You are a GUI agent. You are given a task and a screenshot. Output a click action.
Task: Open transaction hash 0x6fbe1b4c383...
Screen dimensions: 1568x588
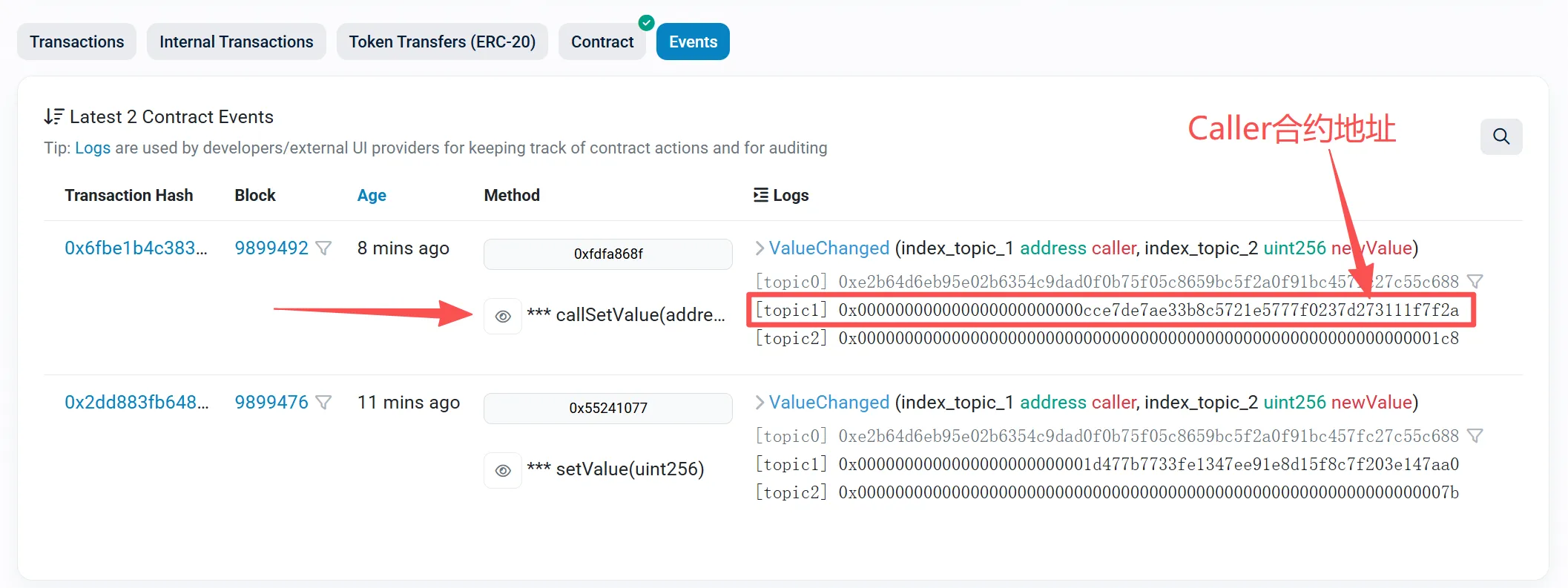point(136,248)
